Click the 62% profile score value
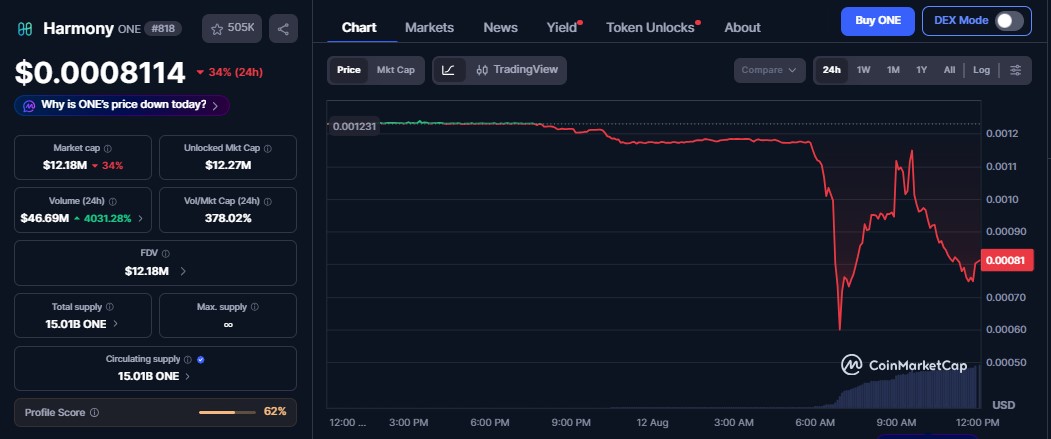The height and width of the screenshot is (439, 1051). pyautogui.click(x=275, y=412)
